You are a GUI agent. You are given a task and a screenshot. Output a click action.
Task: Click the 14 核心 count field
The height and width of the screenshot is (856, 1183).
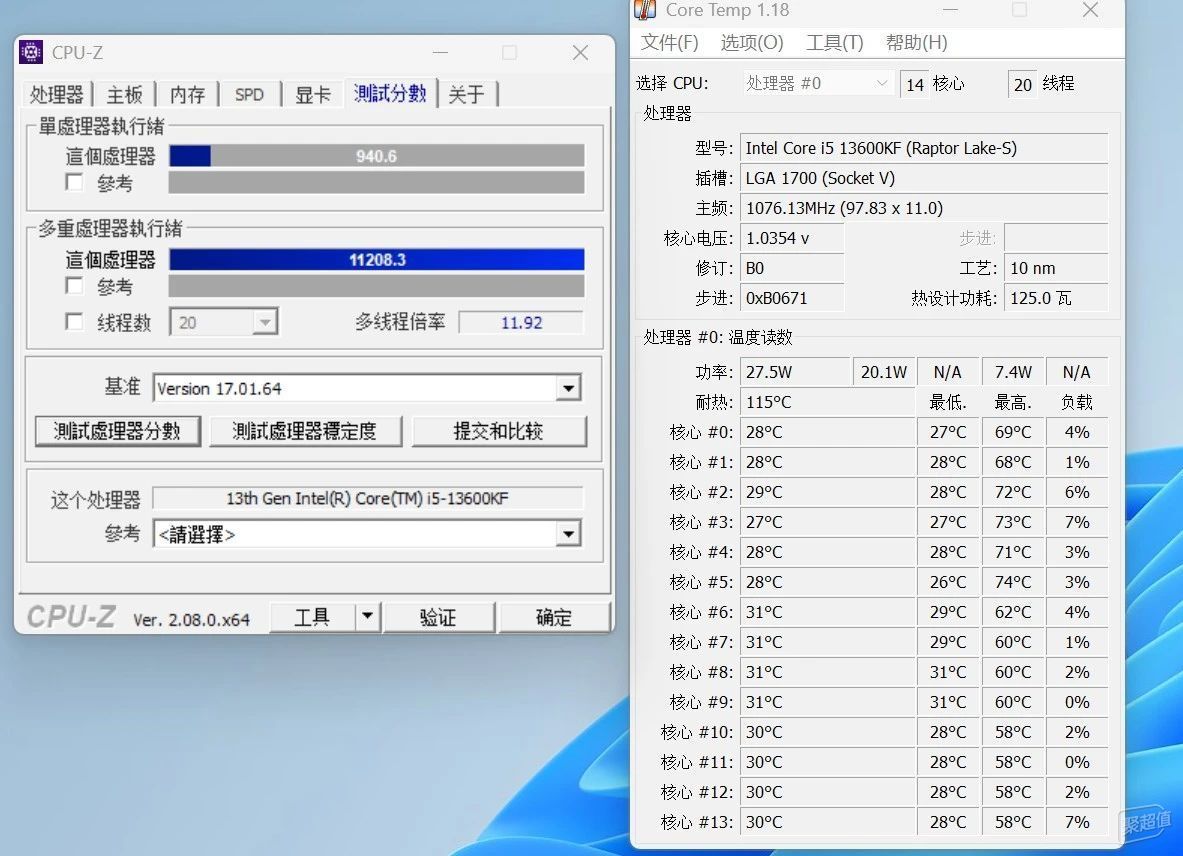(914, 84)
